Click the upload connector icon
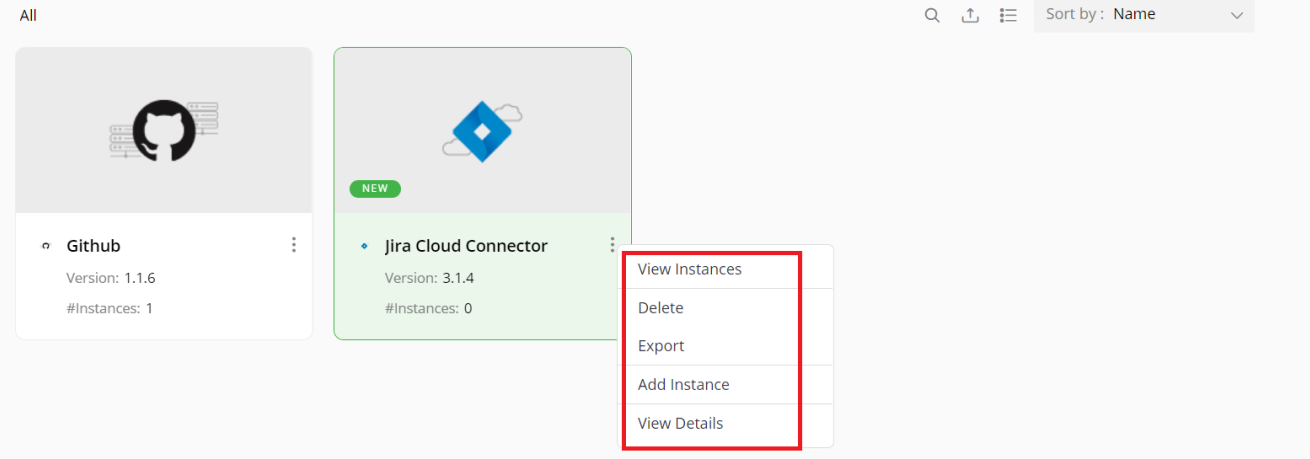1310x459 pixels. (x=970, y=15)
